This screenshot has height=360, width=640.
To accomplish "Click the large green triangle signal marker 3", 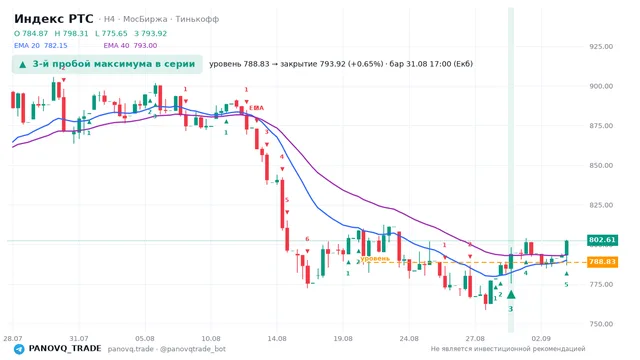I will [511, 295].
